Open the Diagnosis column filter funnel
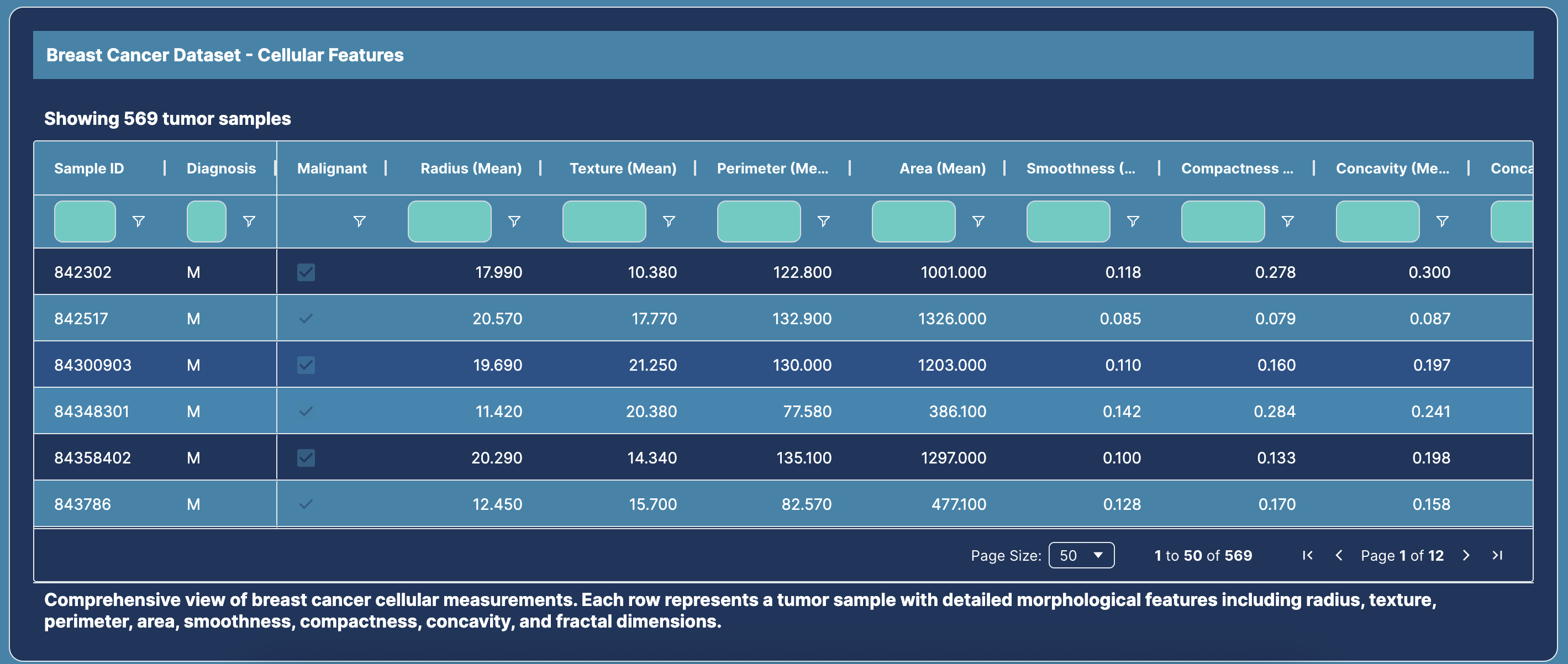The image size is (1568, 664). coord(248,222)
